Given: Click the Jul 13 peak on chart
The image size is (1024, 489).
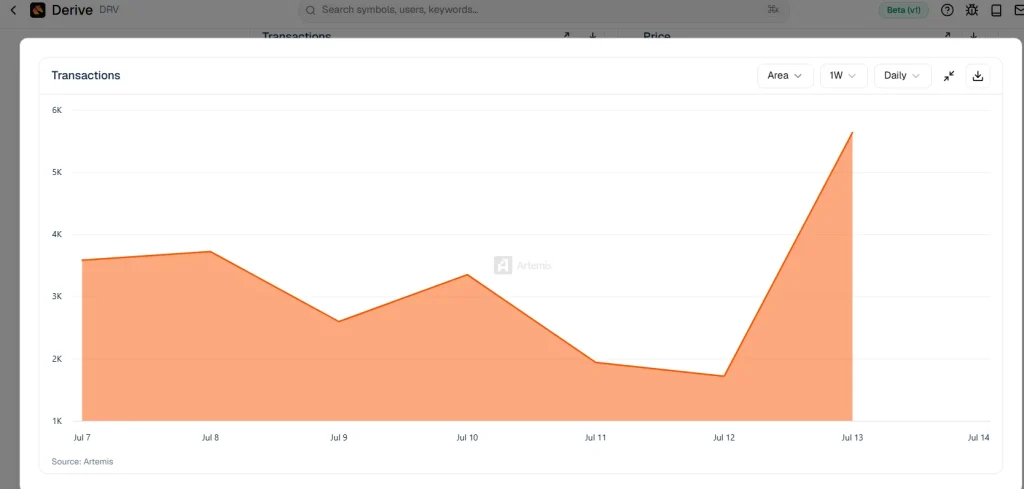Looking at the screenshot, I should (x=852, y=133).
